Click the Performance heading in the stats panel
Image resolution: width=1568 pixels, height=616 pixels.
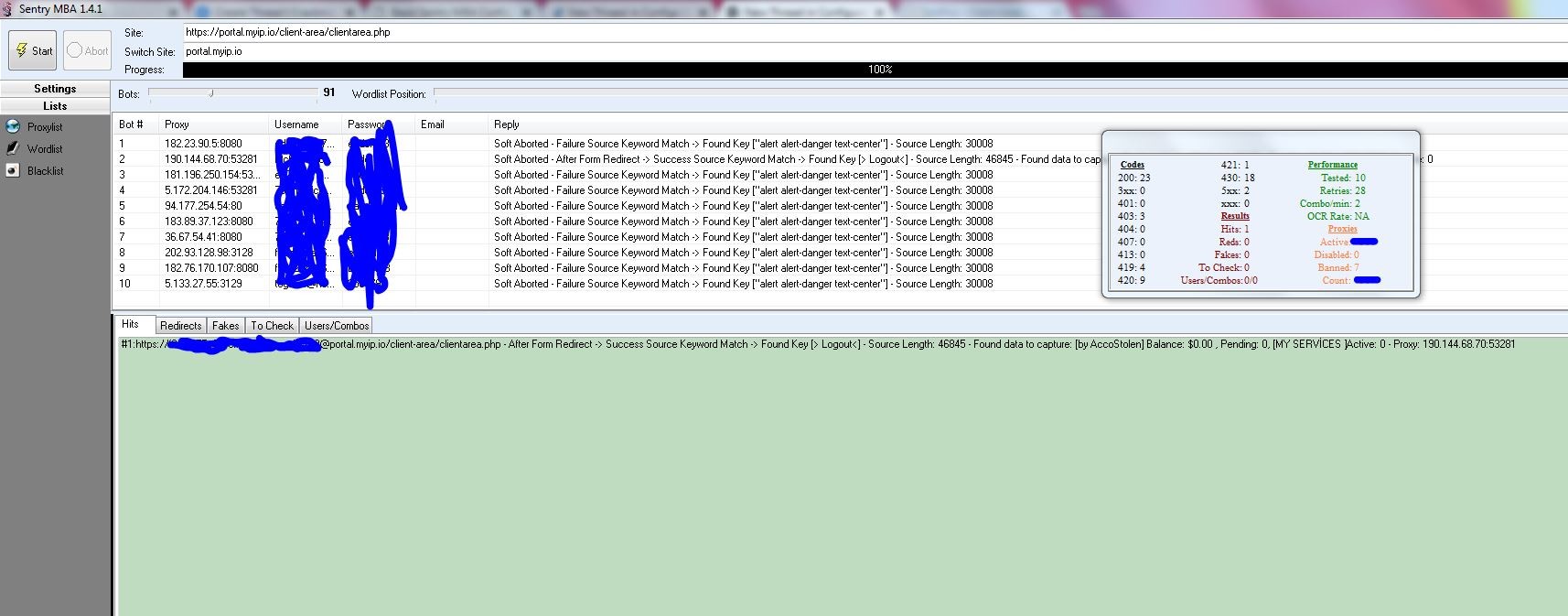[x=1333, y=165]
